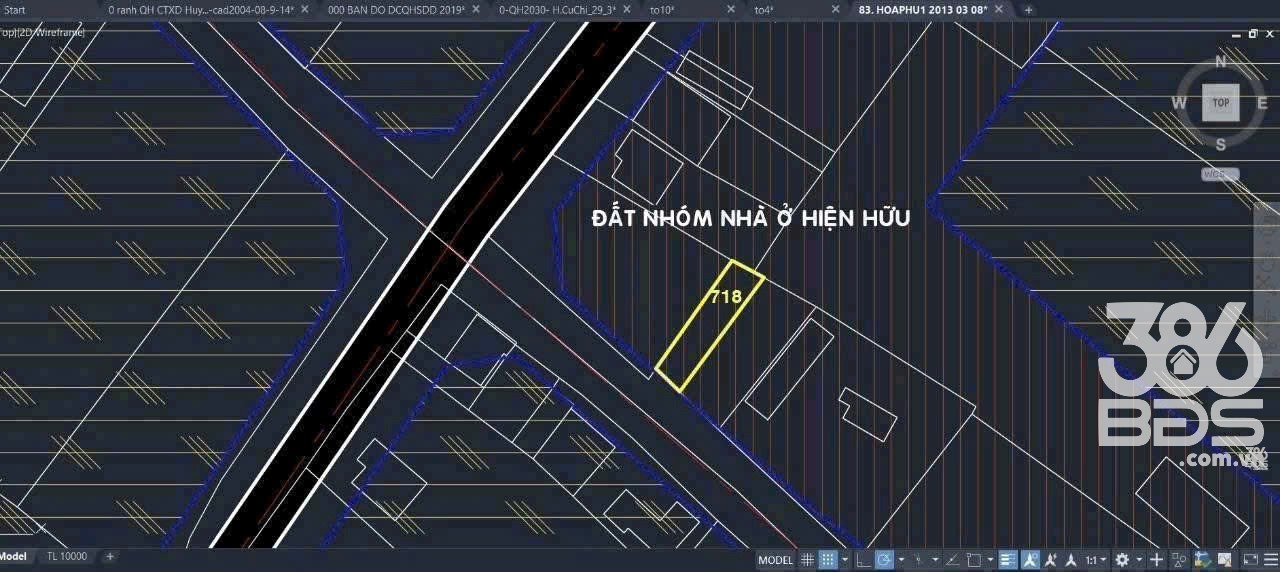Screen dimensions: 1280x572
Task: Click MODEL button in status bar
Action: (775, 560)
